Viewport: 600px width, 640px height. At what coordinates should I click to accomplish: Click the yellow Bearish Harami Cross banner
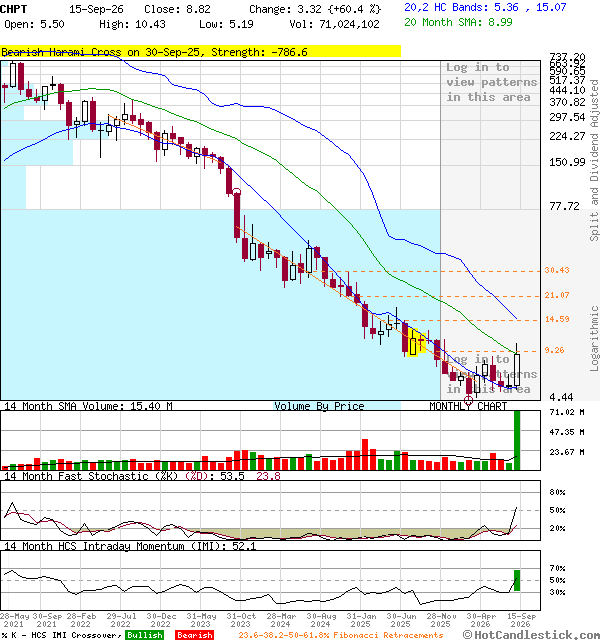coord(200,52)
